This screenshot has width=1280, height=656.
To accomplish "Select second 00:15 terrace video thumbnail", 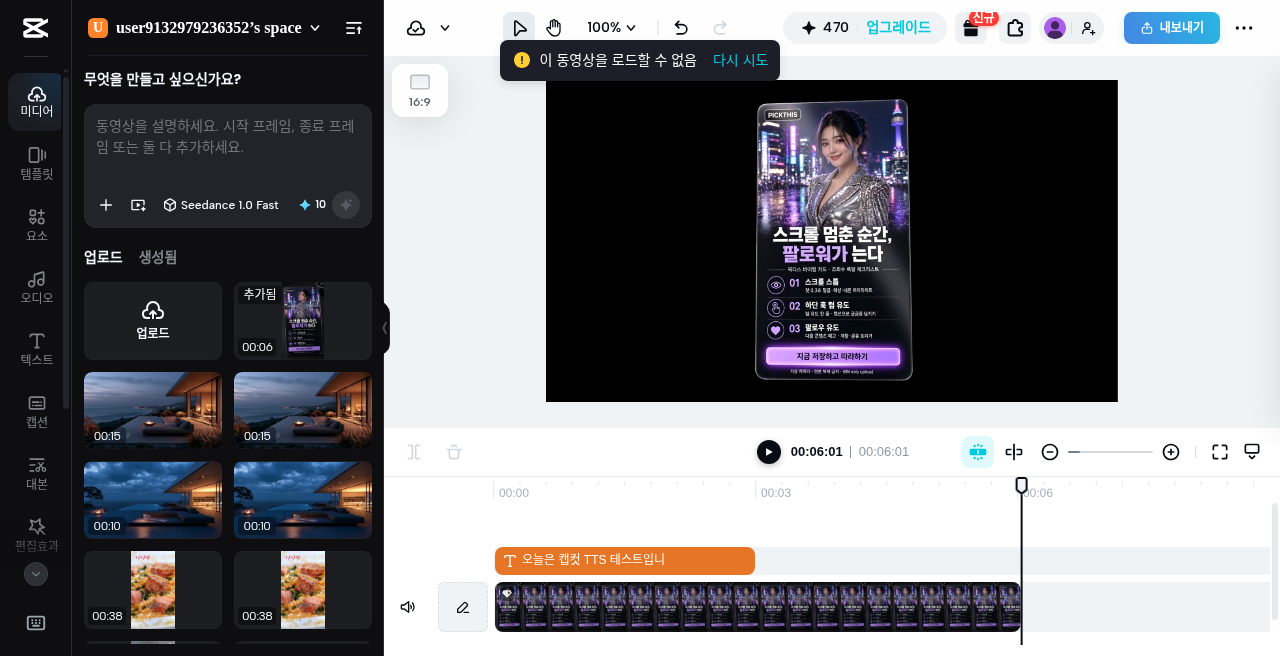I will (x=303, y=410).
